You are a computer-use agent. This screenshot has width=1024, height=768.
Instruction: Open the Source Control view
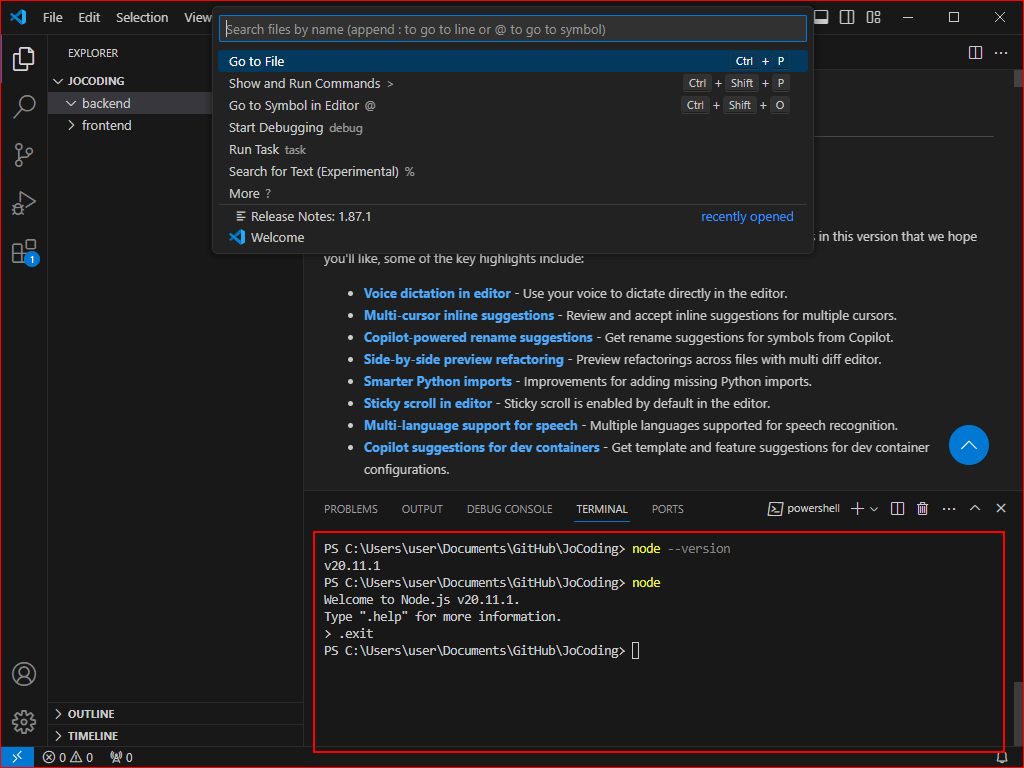(x=24, y=155)
